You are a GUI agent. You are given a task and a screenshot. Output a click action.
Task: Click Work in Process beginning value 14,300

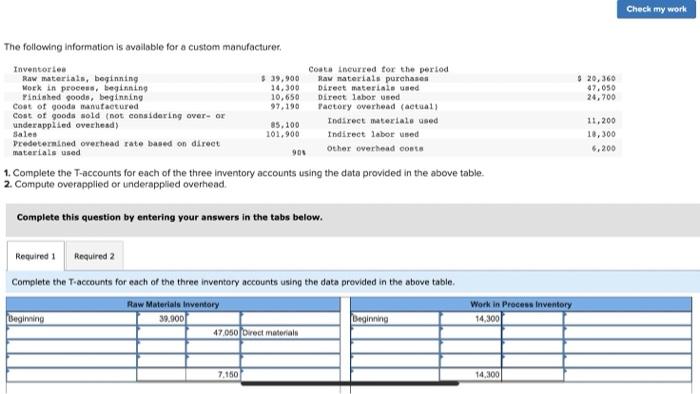point(471,319)
